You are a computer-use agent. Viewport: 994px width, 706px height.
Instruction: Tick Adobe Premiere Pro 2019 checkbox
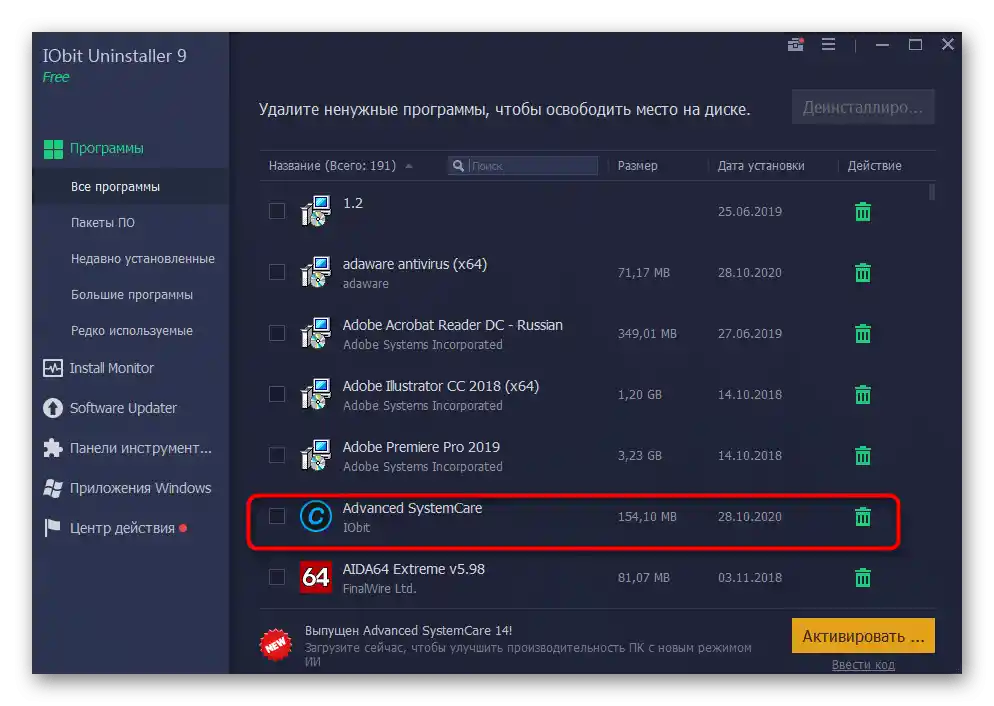click(x=276, y=455)
